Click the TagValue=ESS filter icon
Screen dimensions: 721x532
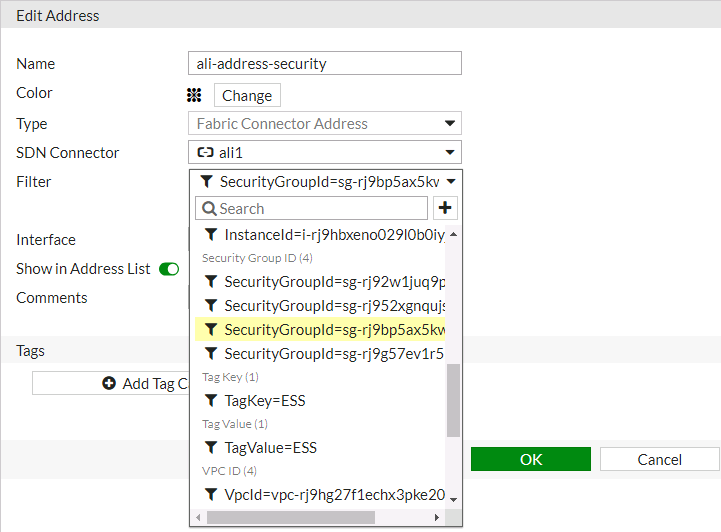pos(211,448)
